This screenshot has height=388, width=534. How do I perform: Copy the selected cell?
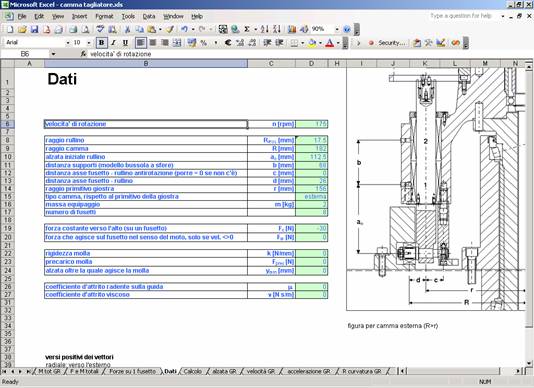click(139, 30)
